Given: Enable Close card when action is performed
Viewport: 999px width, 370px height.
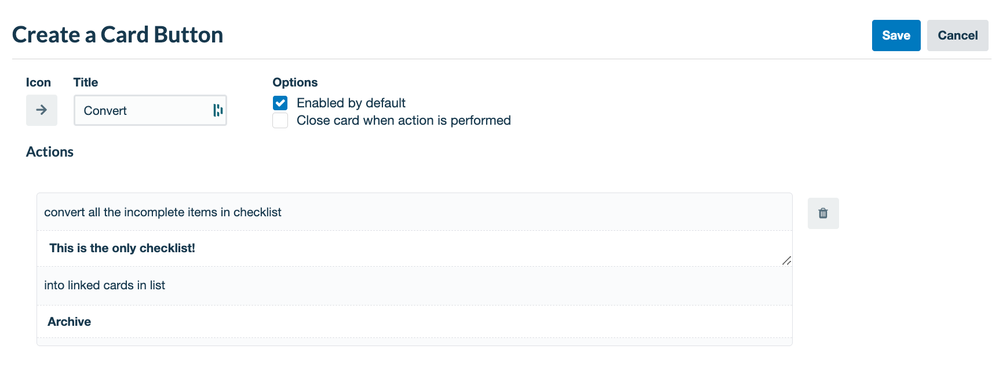Looking at the screenshot, I should click(280, 120).
